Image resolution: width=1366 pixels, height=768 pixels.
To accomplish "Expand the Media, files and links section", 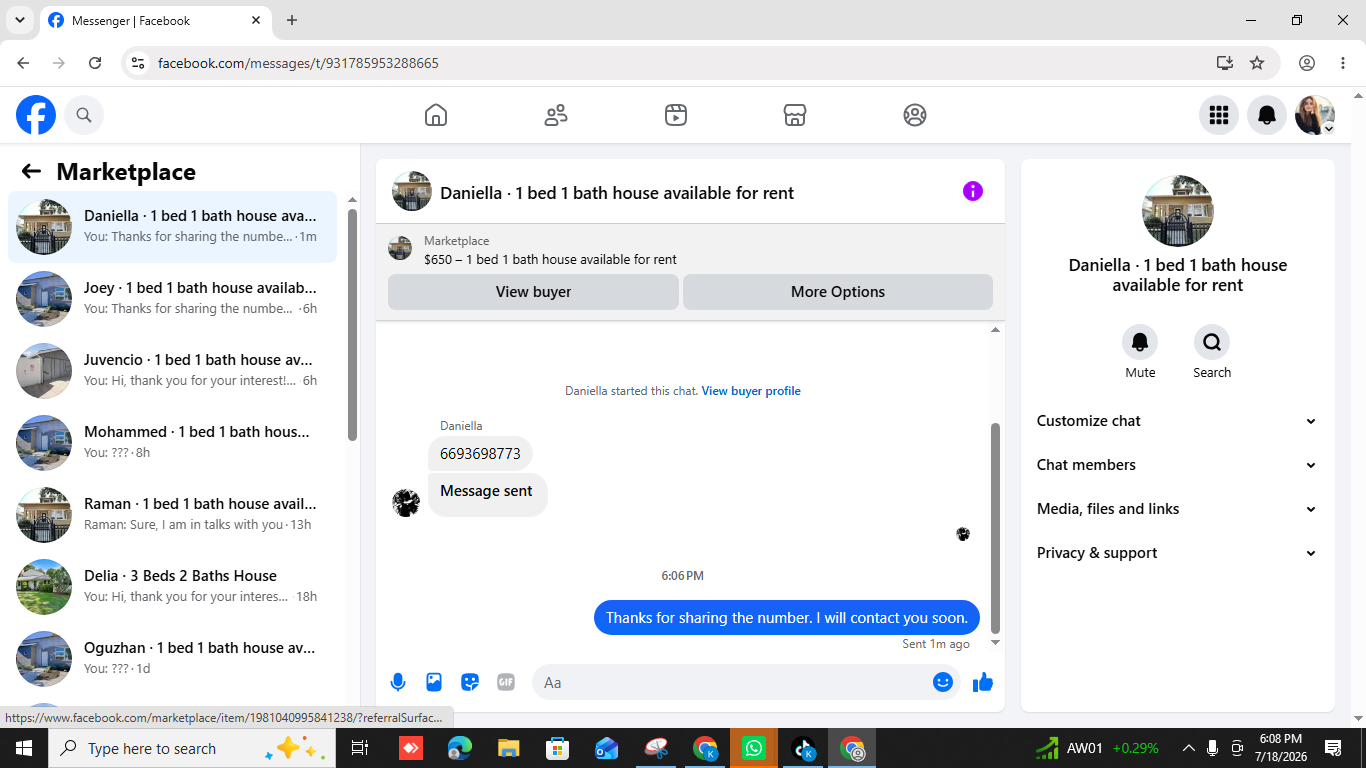I will [1178, 509].
